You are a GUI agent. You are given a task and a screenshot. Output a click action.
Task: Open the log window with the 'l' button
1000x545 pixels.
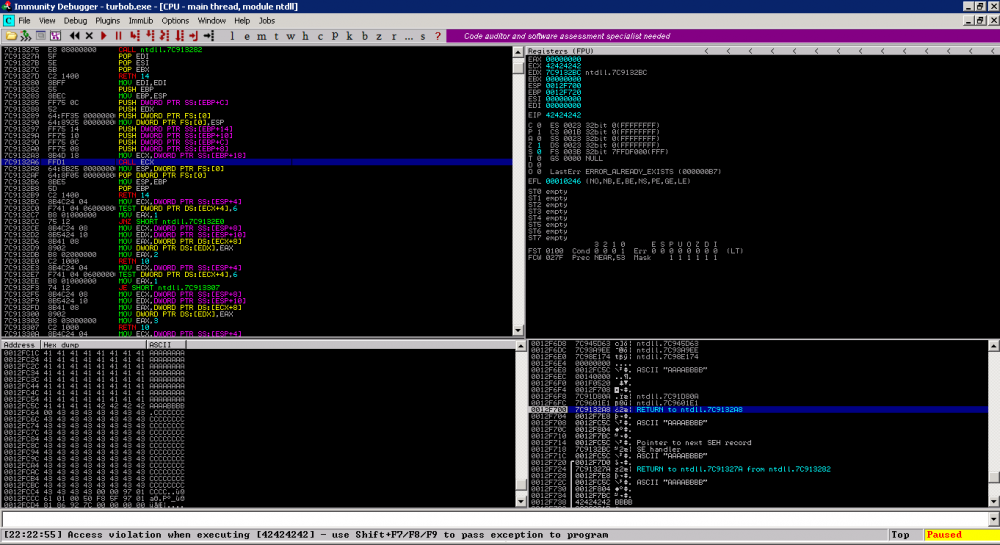(x=232, y=36)
